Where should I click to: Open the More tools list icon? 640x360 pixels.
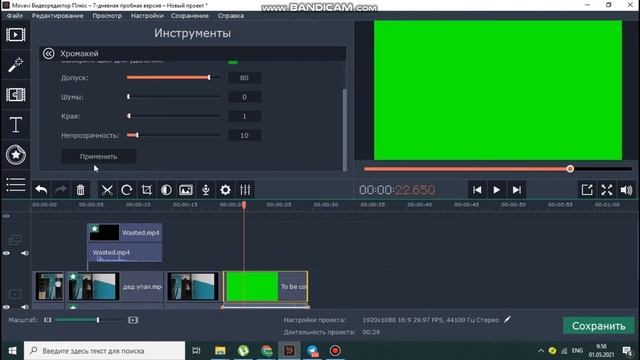(16, 184)
